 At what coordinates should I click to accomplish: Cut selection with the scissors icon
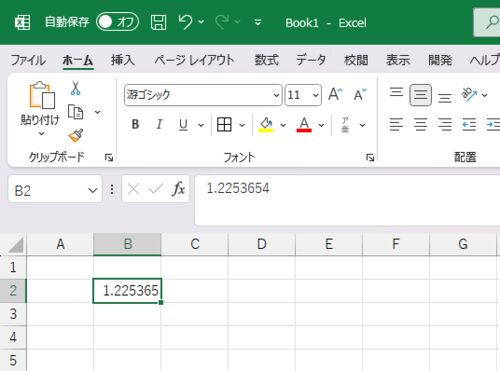(x=76, y=88)
